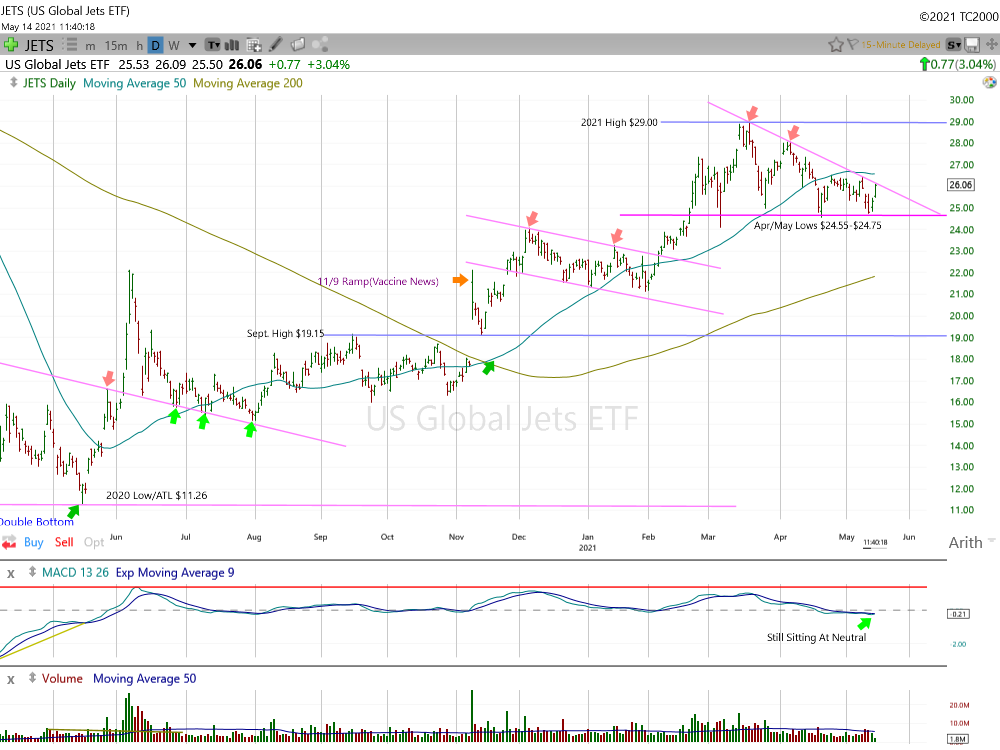
Task: Click the Opt options button
Action: (94, 542)
